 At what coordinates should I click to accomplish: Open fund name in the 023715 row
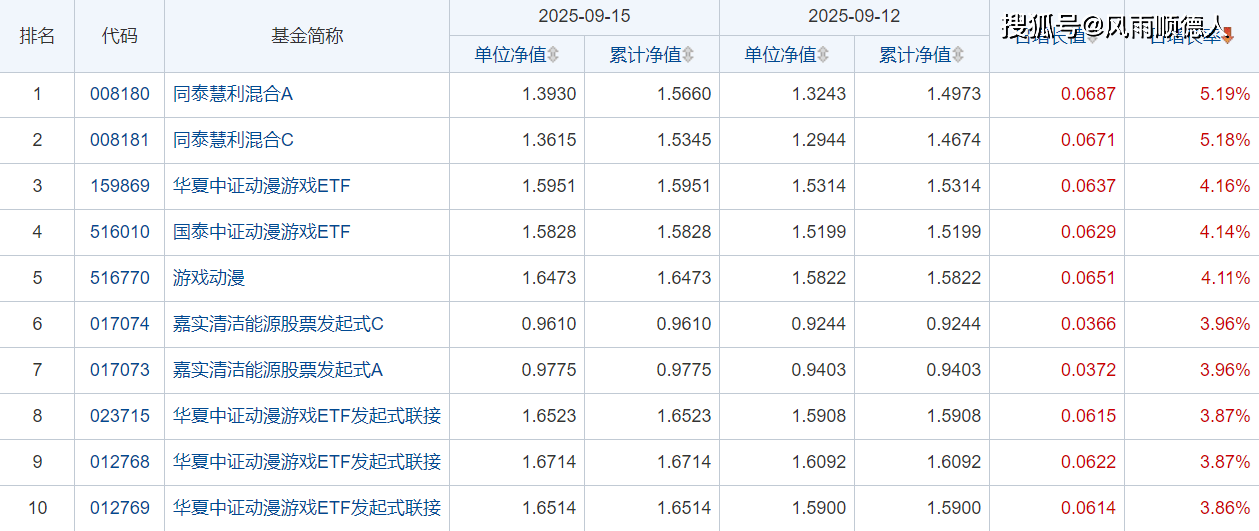[x=307, y=417]
